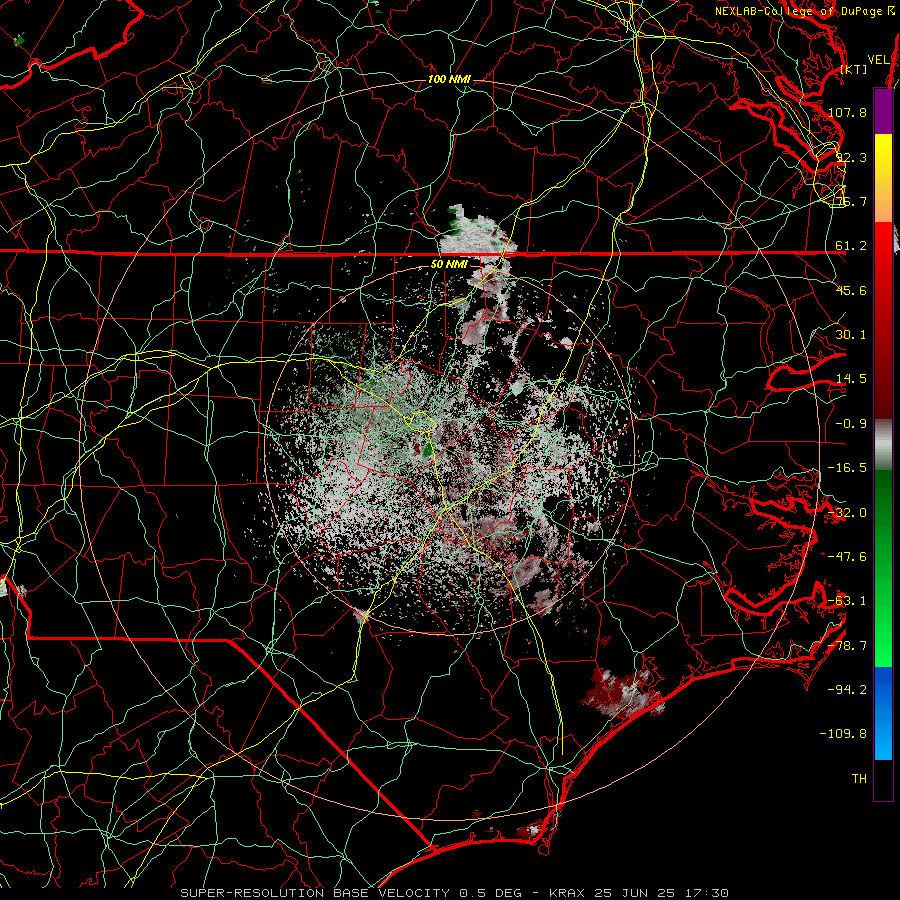Click the 45.6 scale value
The height and width of the screenshot is (900, 900).
pos(851,290)
